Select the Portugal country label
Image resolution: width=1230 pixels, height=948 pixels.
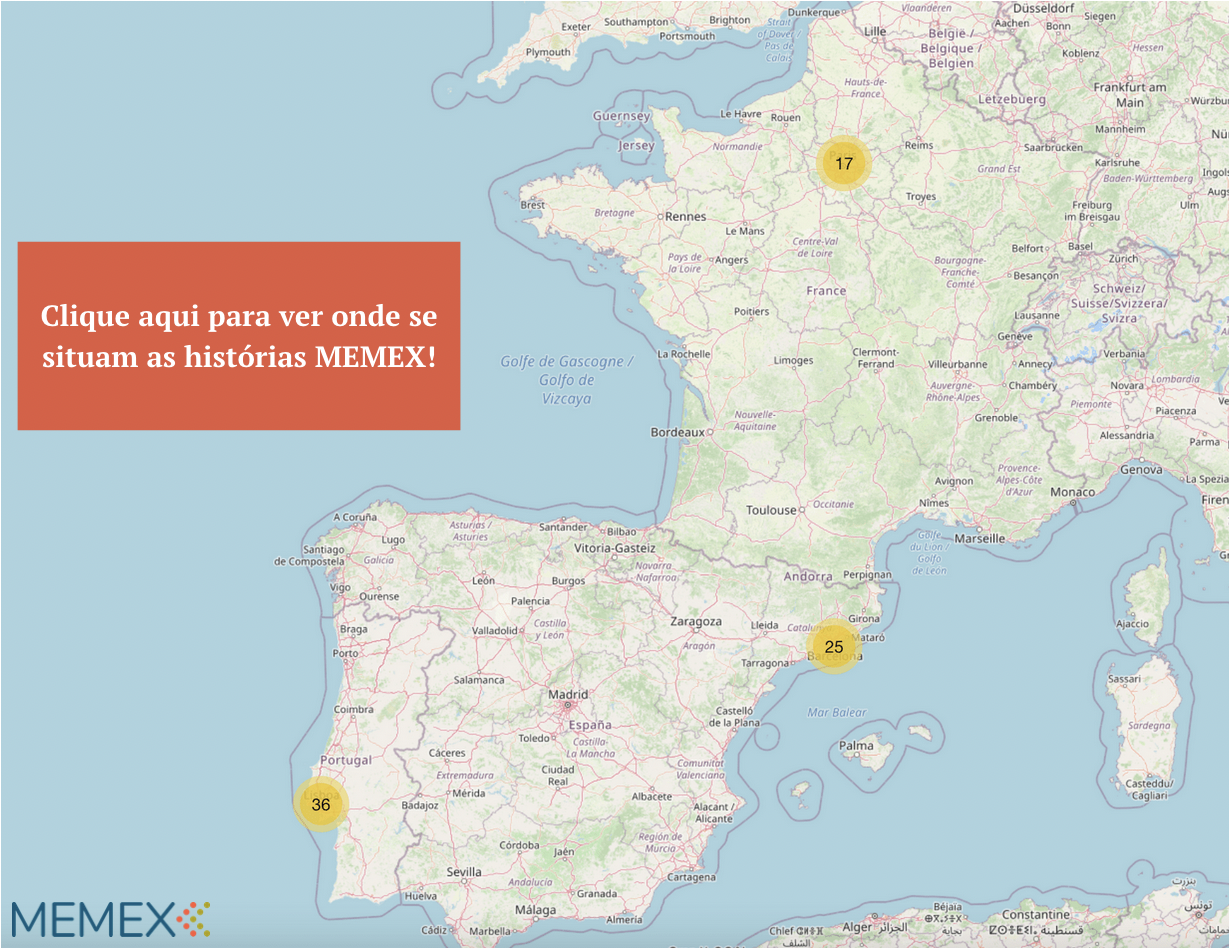[x=345, y=760]
